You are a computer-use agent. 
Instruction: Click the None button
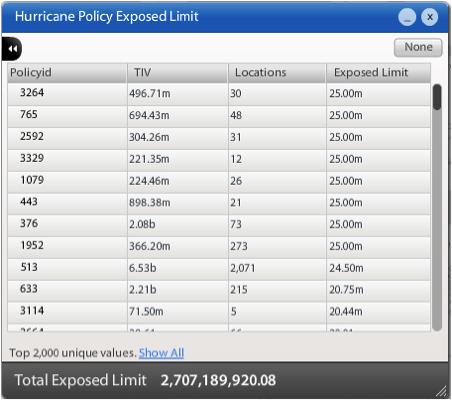coord(418,48)
